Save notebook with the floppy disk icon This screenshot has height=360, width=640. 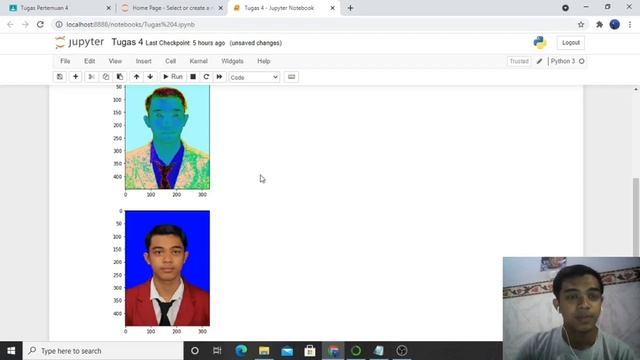tap(60, 77)
